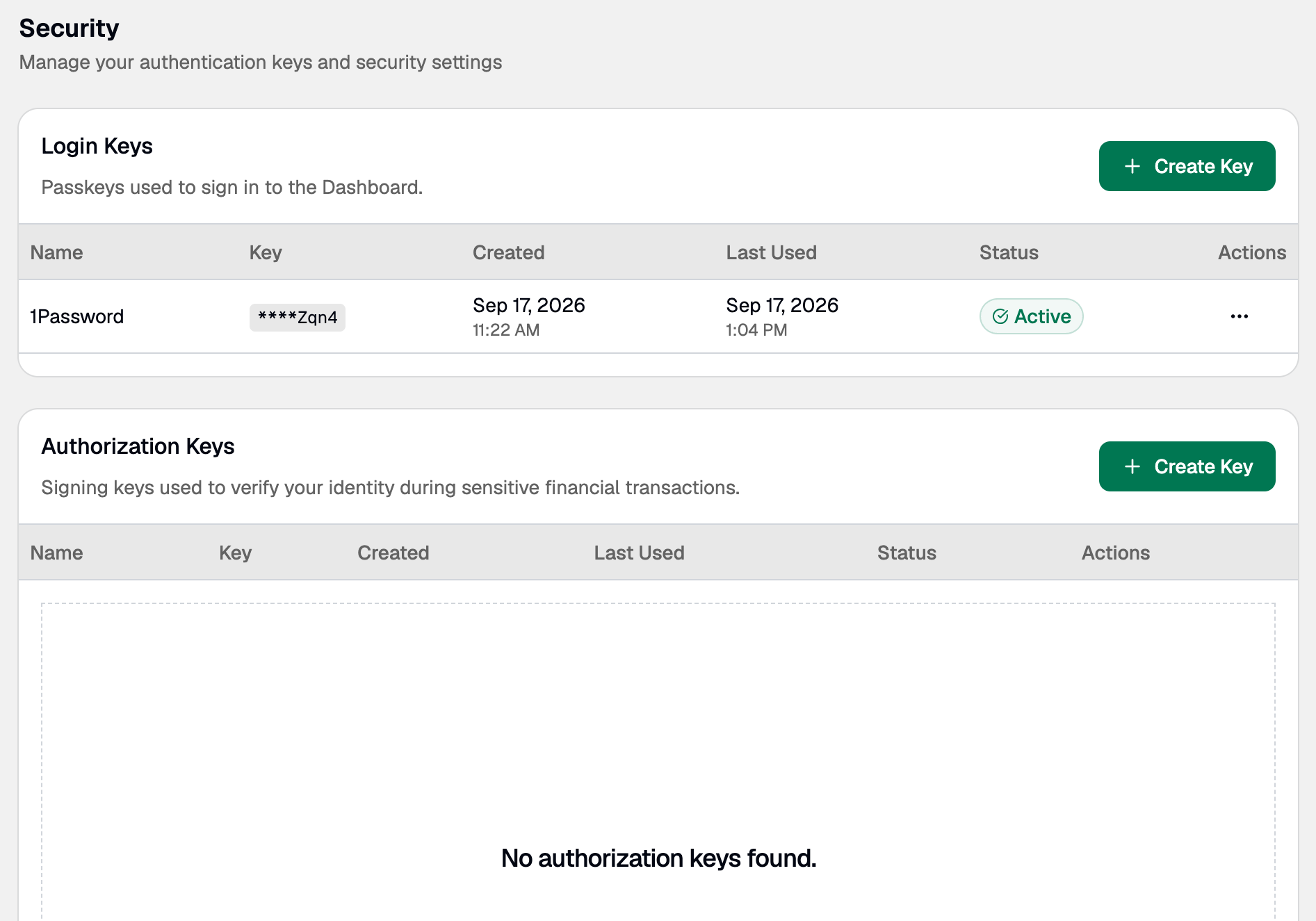1316x921 pixels.
Task: Click Login Keys Last Used column header
Action: coord(771,252)
